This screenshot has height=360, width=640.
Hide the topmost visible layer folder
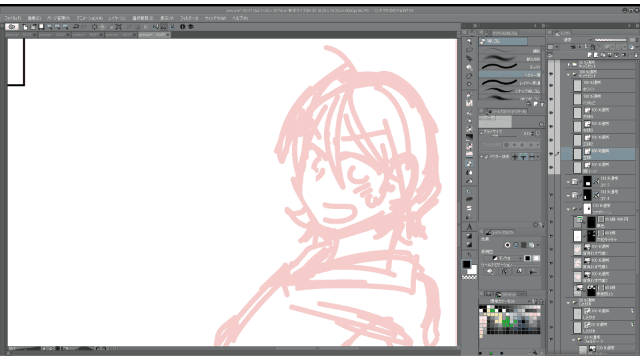551,74
